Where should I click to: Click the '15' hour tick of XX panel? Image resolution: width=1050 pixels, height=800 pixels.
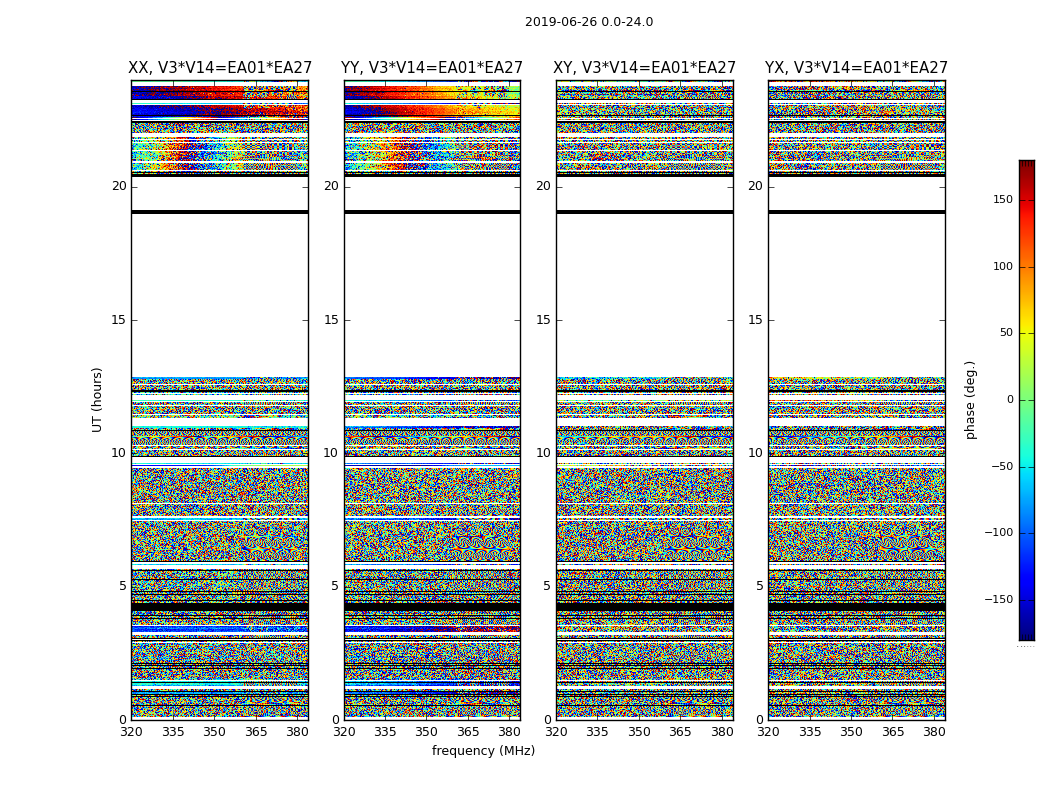pyautogui.click(x=119, y=320)
